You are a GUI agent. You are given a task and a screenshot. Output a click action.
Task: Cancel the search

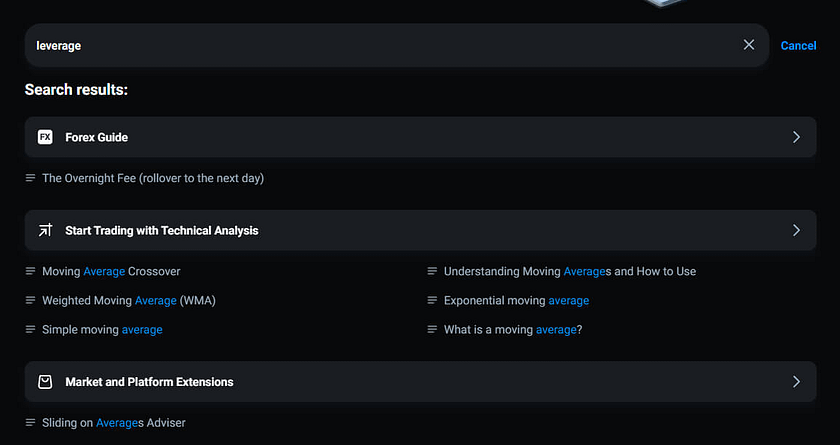[x=798, y=45]
